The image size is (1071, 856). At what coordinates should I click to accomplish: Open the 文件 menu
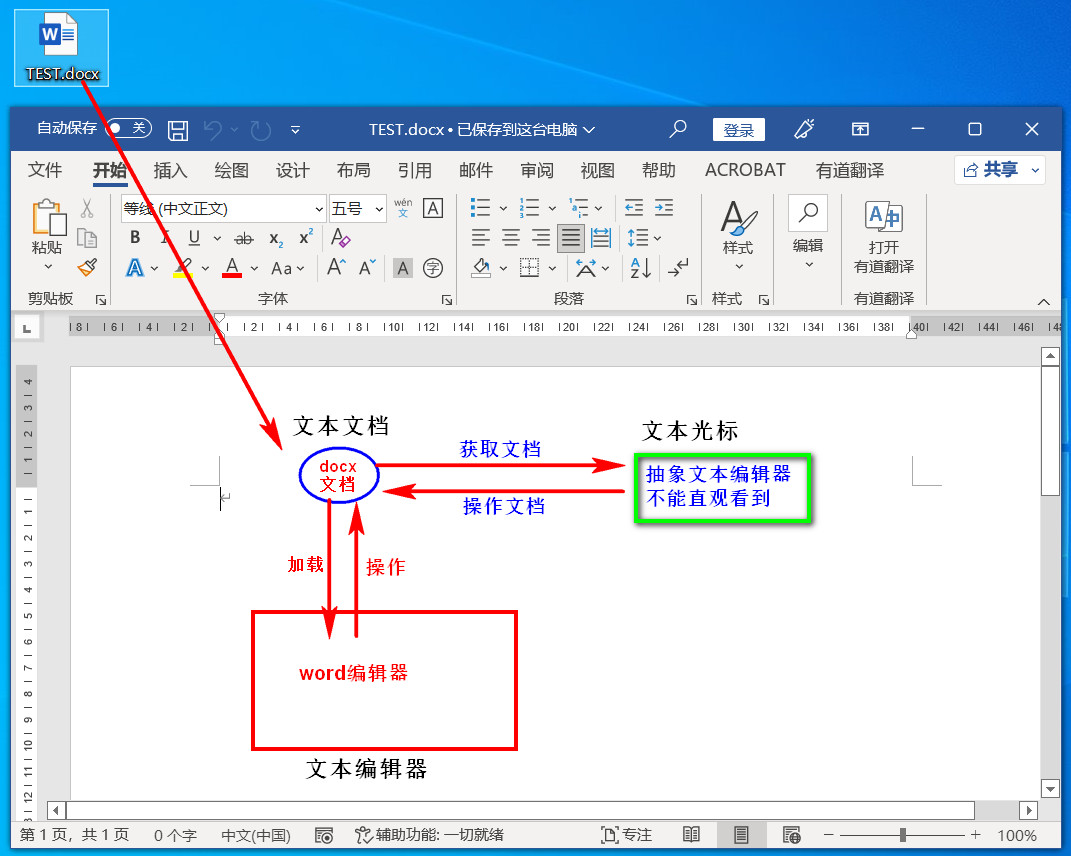tap(44, 170)
